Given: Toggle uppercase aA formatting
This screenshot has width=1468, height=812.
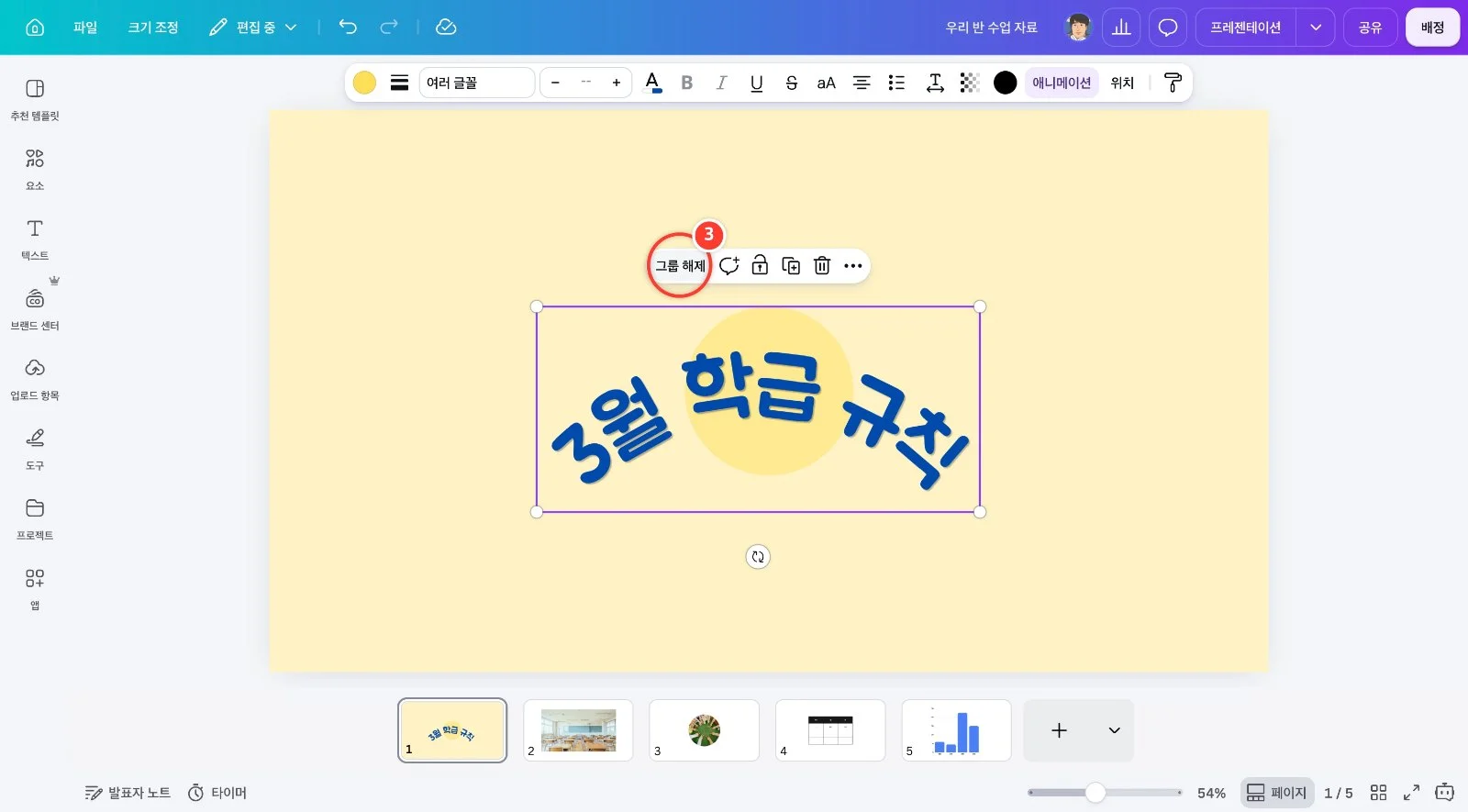Looking at the screenshot, I should (x=826, y=83).
